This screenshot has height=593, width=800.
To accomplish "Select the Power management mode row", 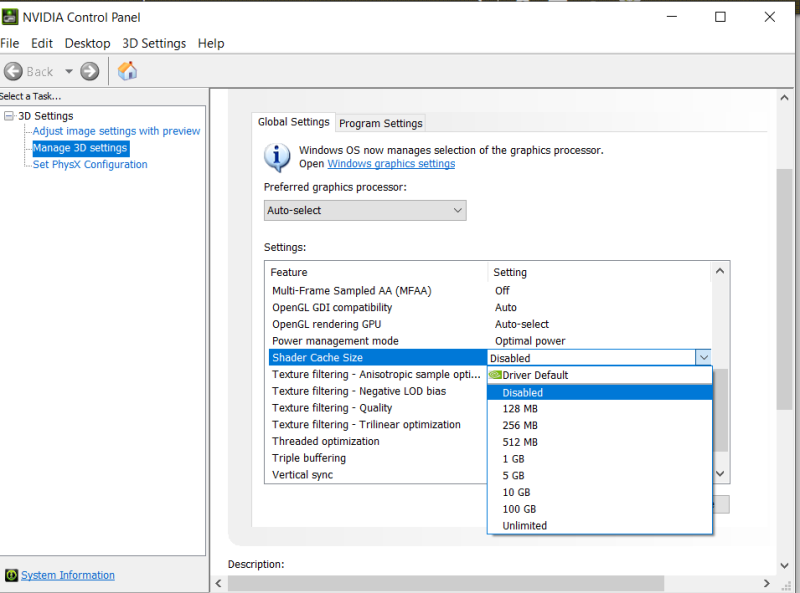I will click(x=490, y=341).
